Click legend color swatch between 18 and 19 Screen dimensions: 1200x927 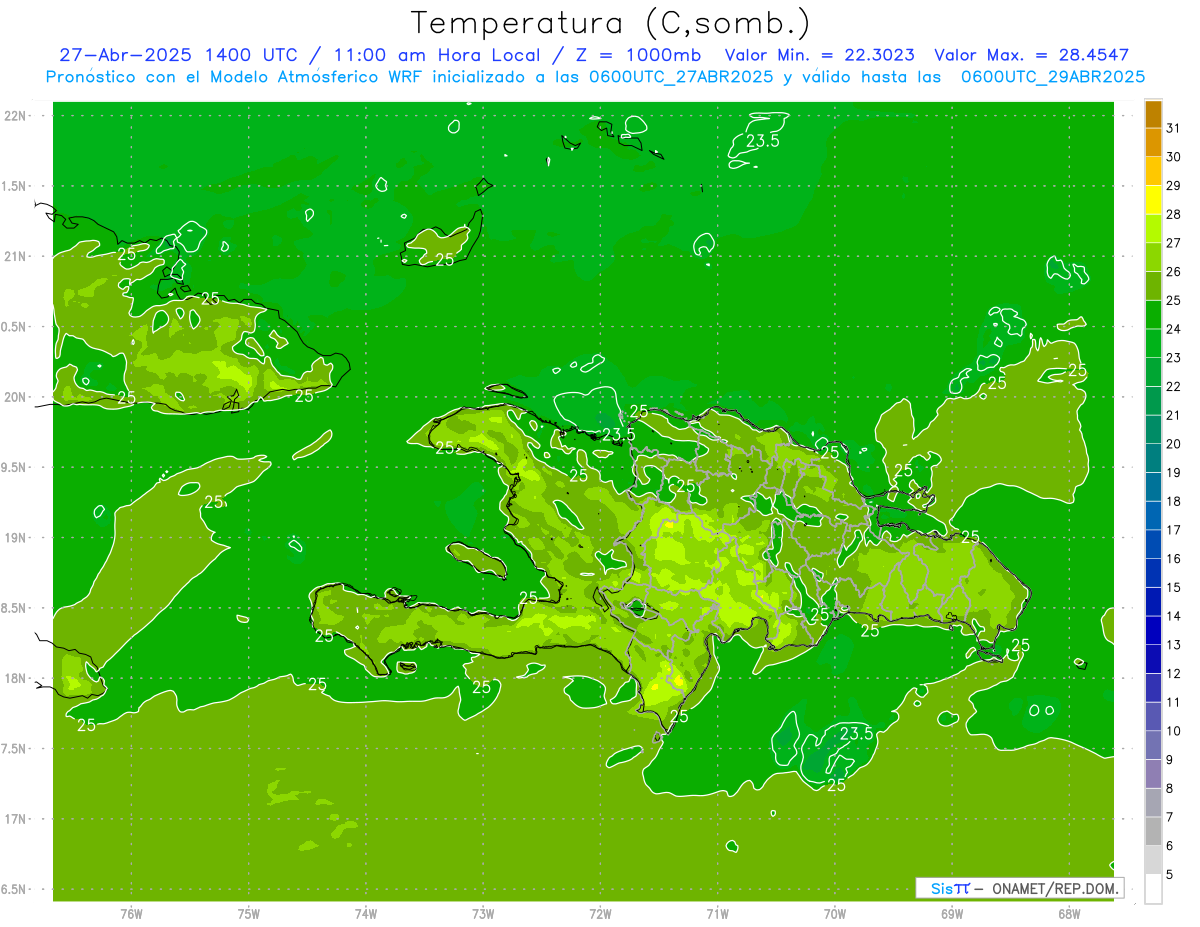1153,487
